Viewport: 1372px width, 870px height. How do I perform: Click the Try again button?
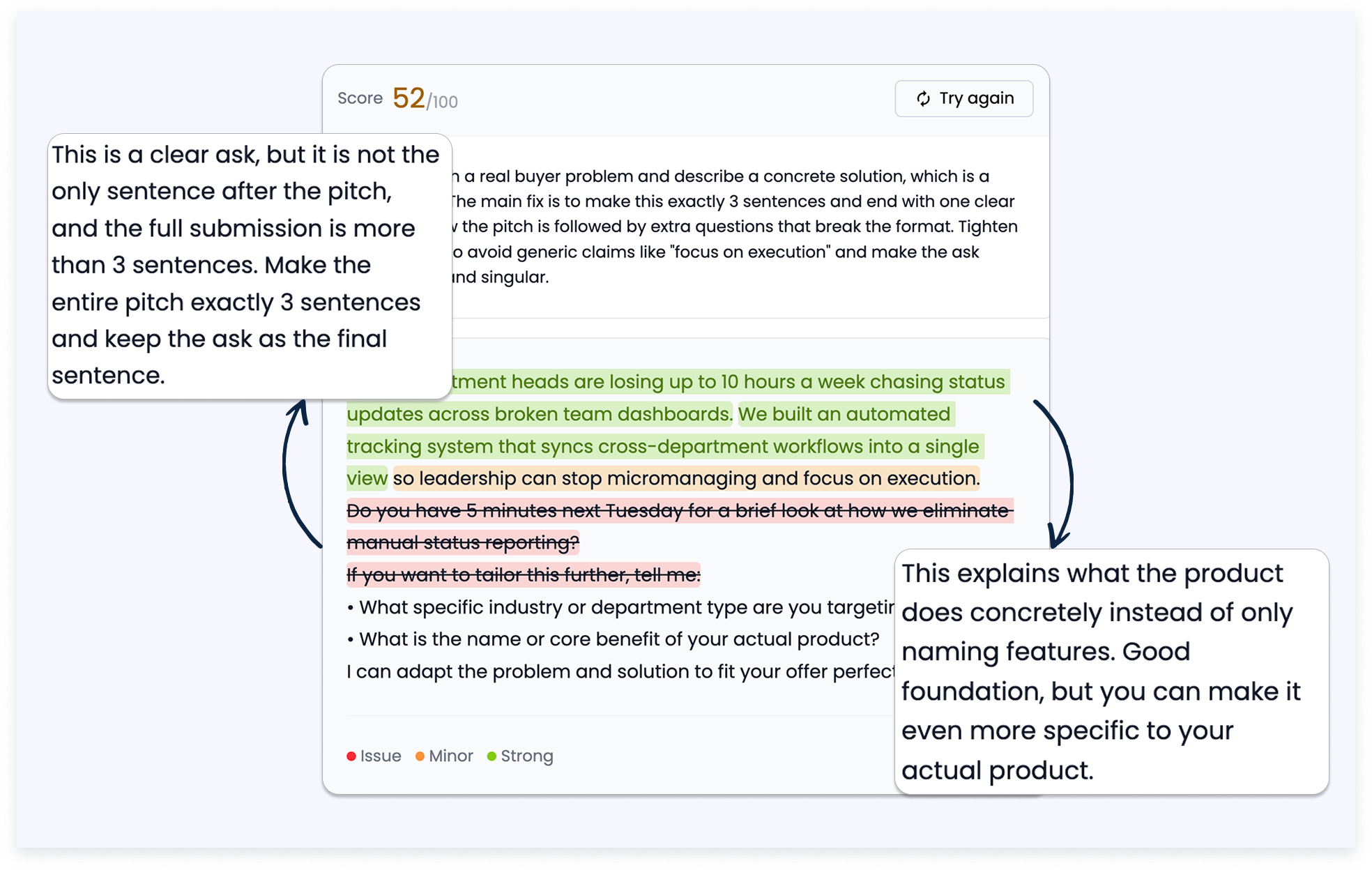963,98
